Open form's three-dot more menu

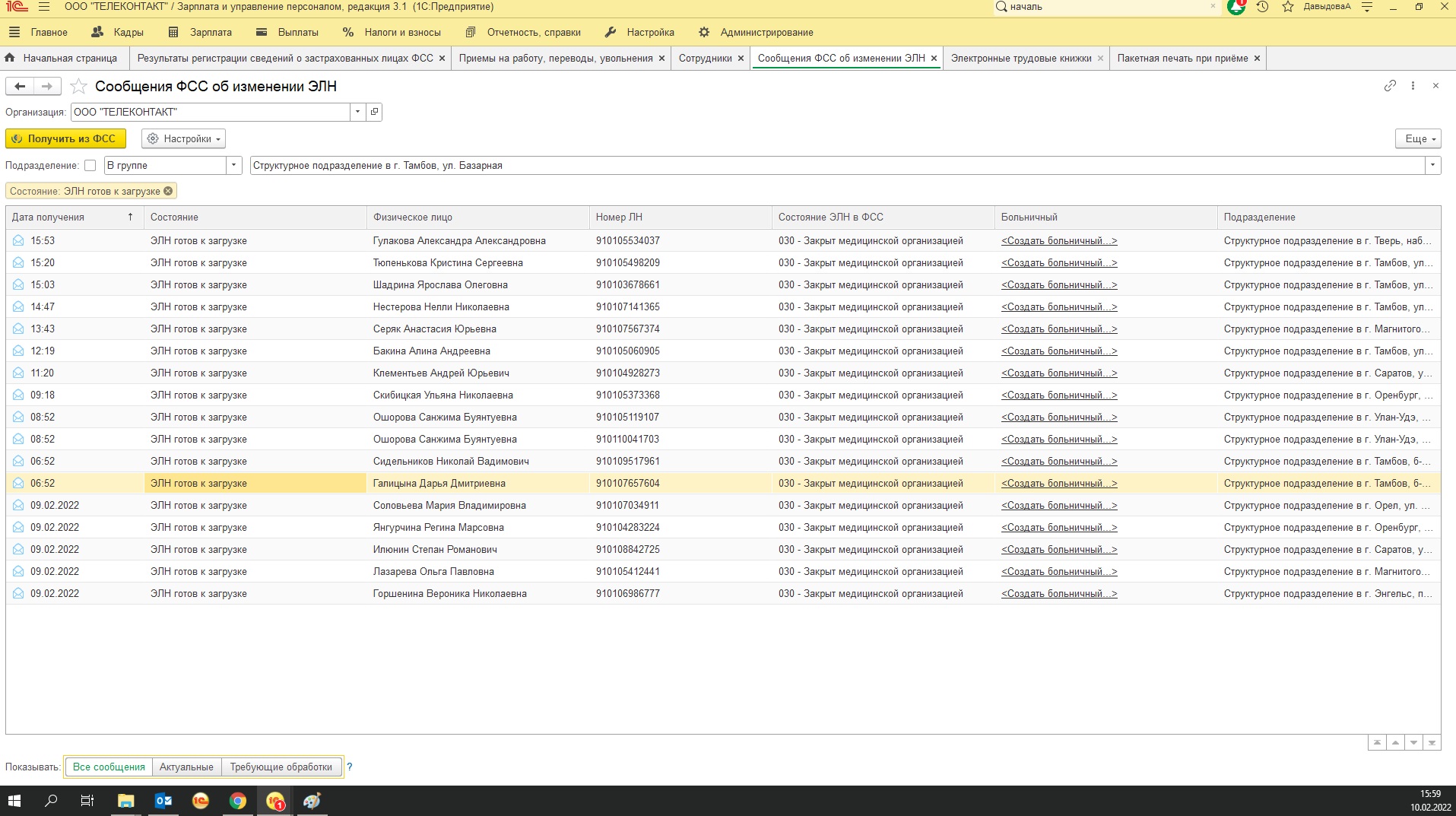coord(1413,86)
